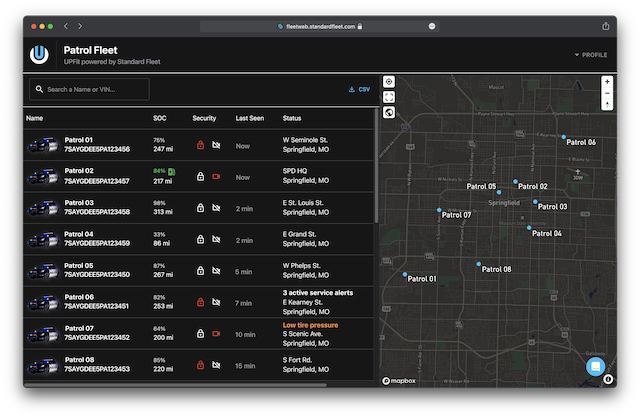The image size is (640, 417).
Task: Click the map attribution info icon
Action: coord(608,379)
